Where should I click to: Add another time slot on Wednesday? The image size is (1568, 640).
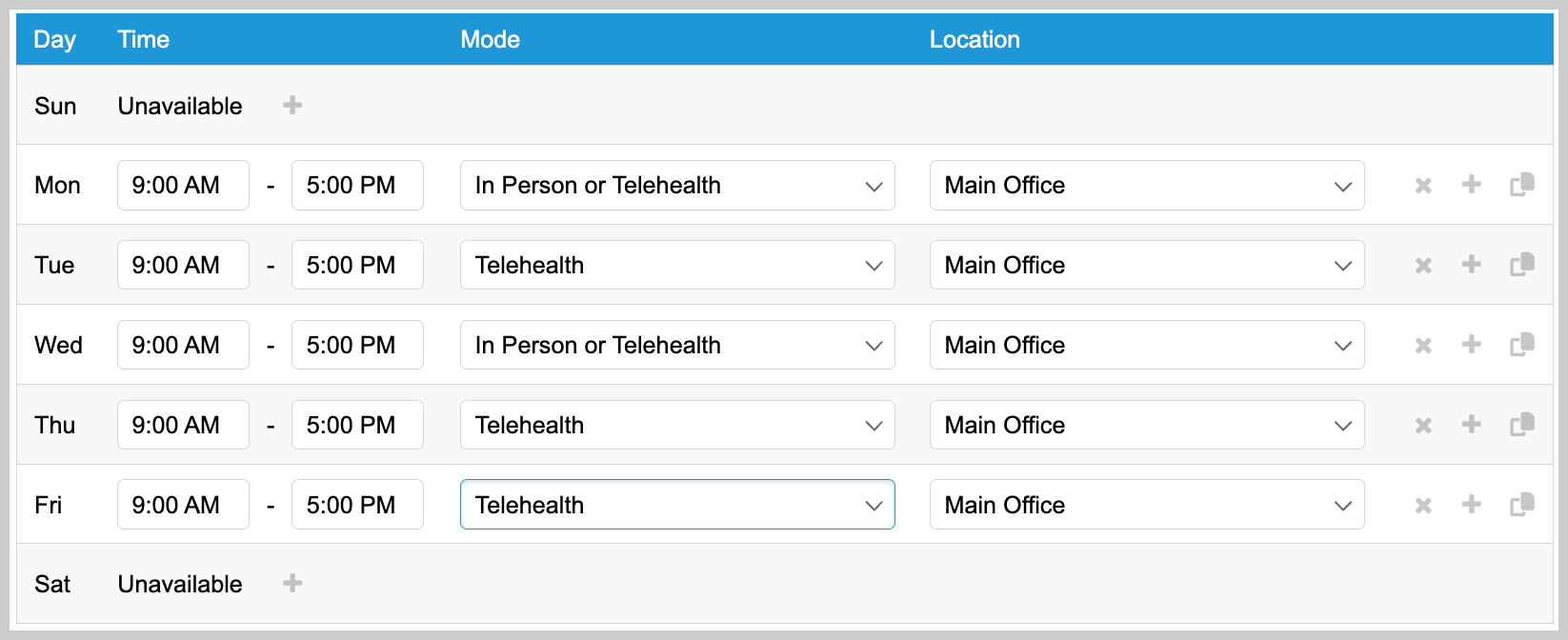1471,345
